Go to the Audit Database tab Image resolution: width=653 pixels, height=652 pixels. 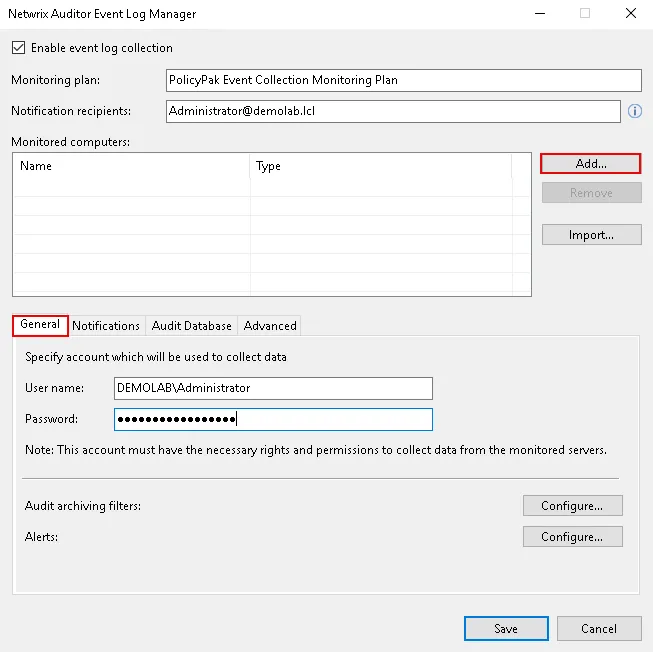pos(191,326)
